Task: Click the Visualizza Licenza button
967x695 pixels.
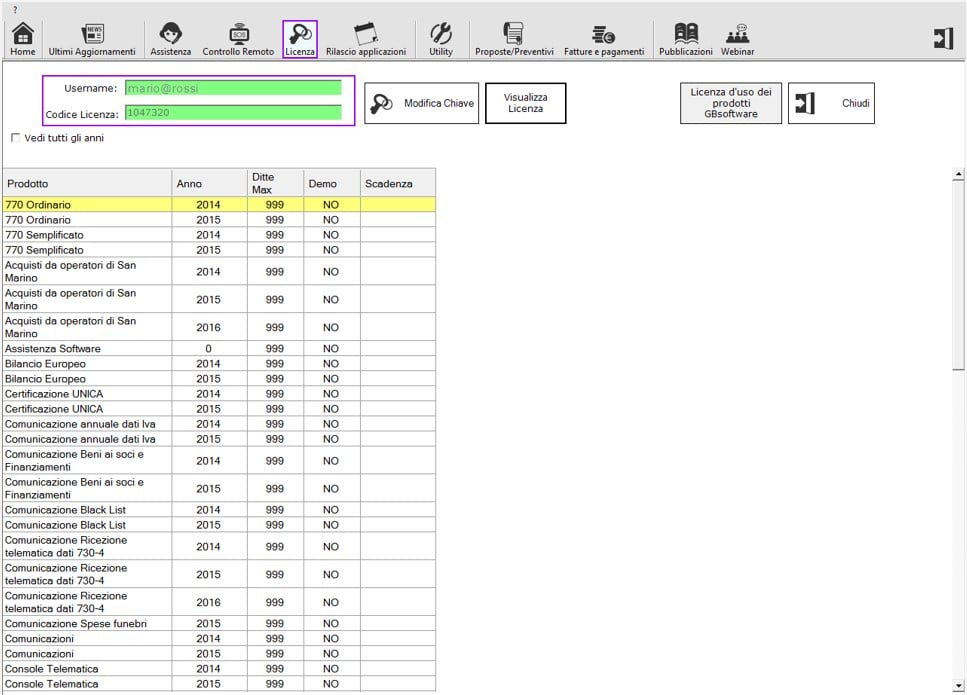Action: coord(525,103)
